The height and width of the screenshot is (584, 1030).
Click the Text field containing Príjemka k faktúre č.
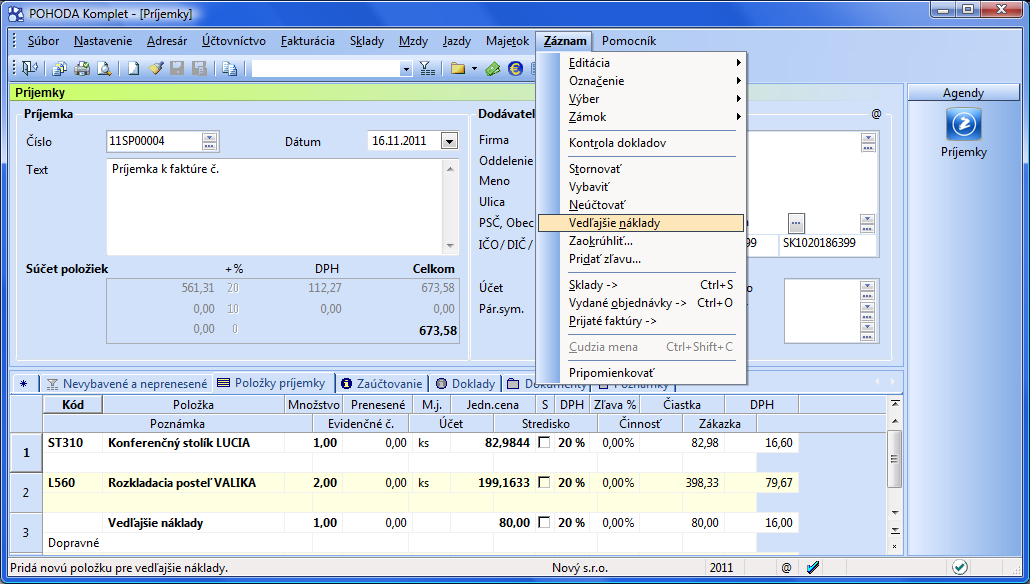coord(276,207)
